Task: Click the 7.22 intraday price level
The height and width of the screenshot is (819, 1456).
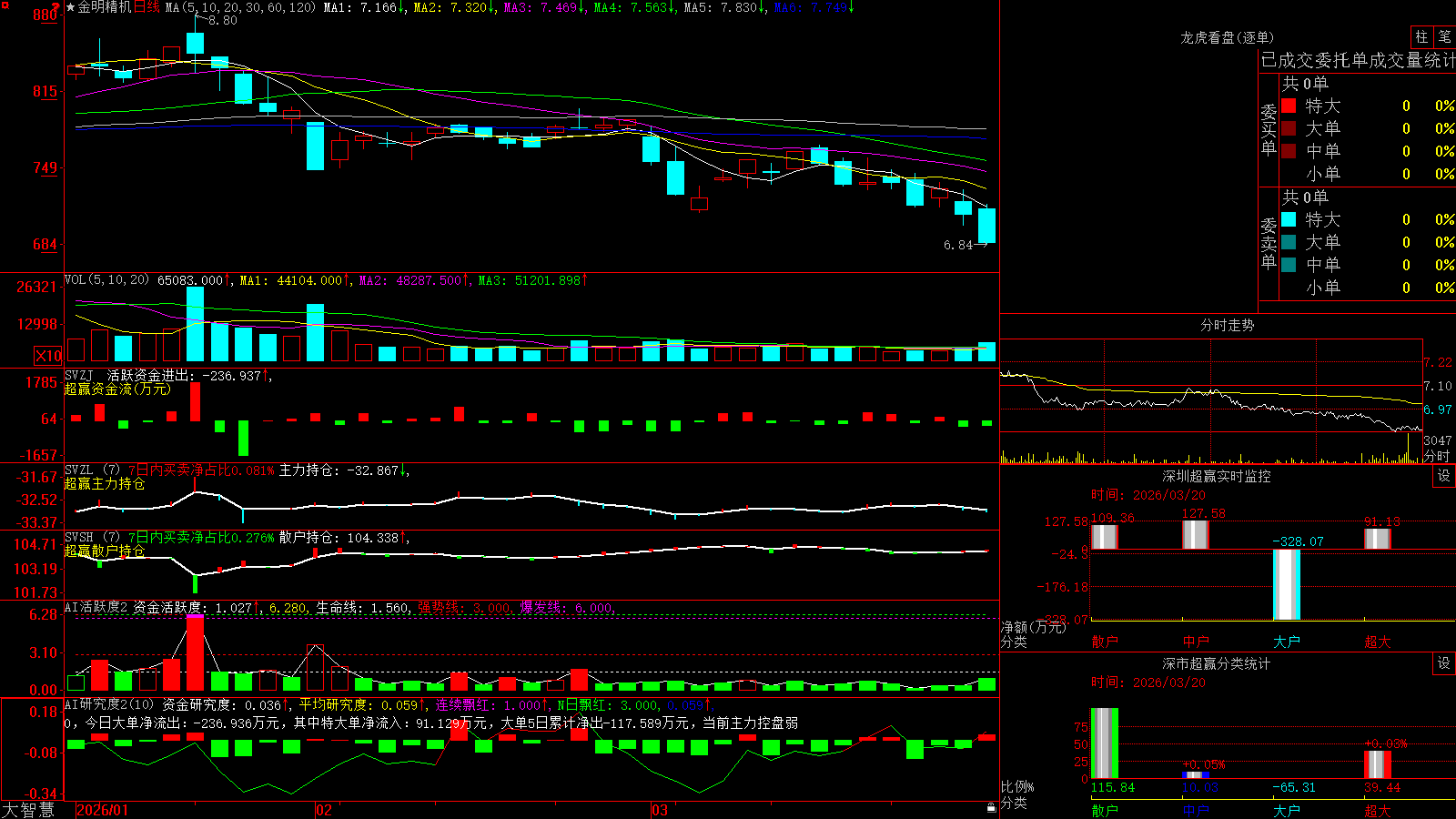Action: click(1438, 362)
